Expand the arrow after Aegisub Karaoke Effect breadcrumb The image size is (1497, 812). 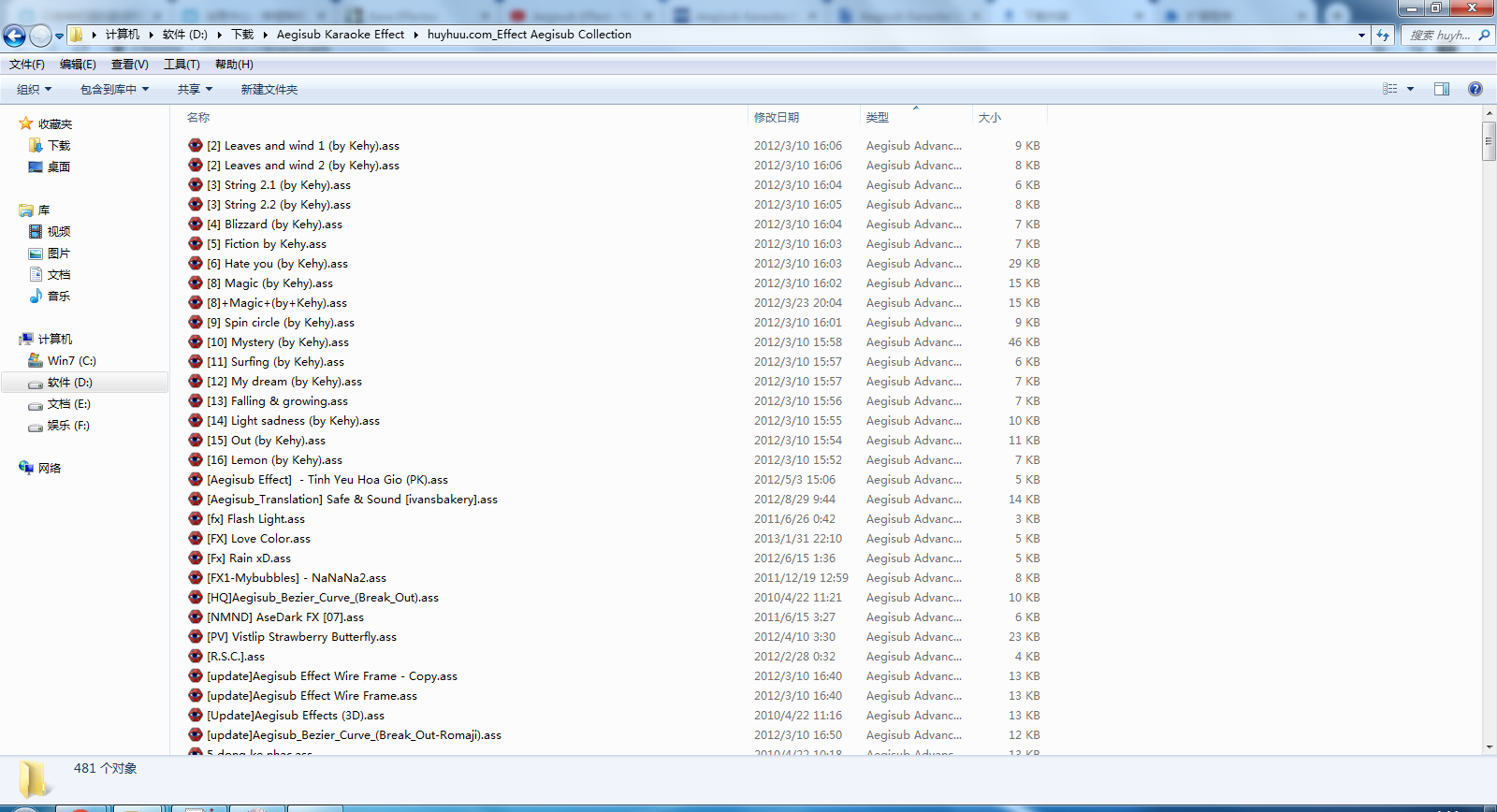[x=416, y=36]
